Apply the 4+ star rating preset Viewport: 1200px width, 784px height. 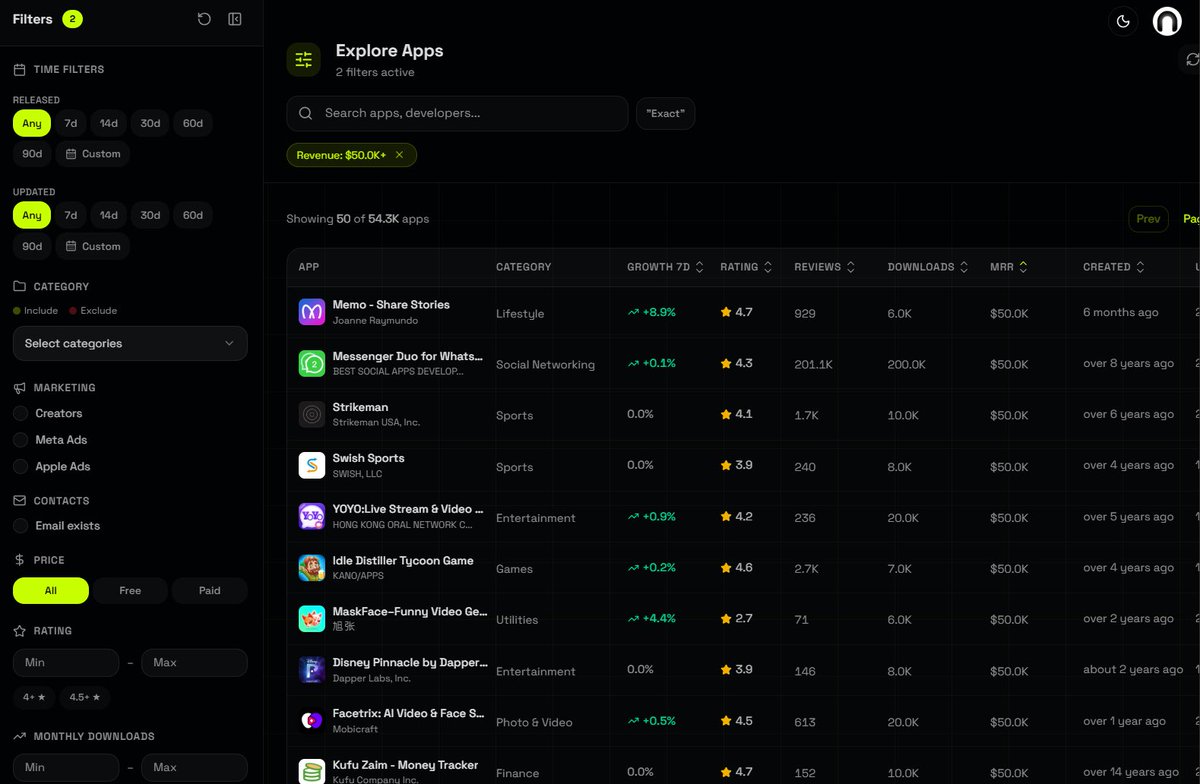[x=34, y=697]
